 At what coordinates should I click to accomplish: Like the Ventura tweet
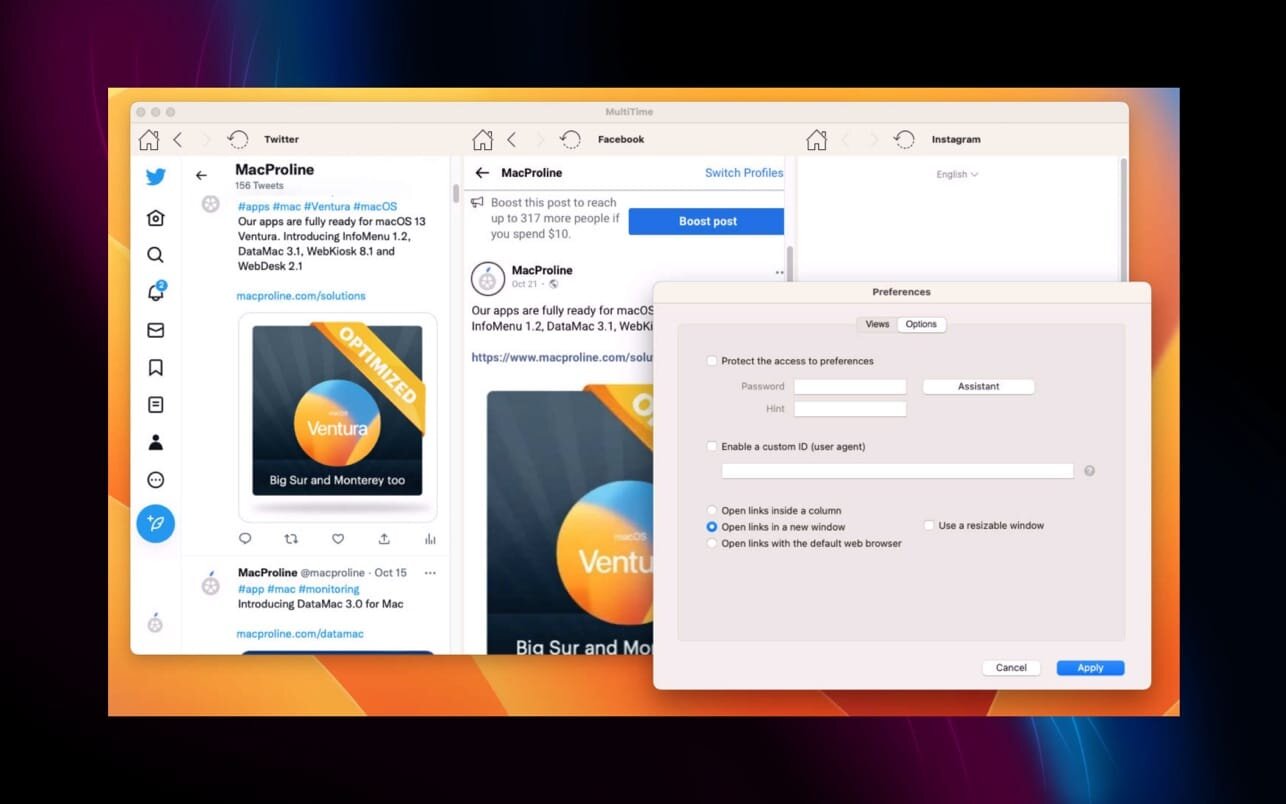coord(338,539)
